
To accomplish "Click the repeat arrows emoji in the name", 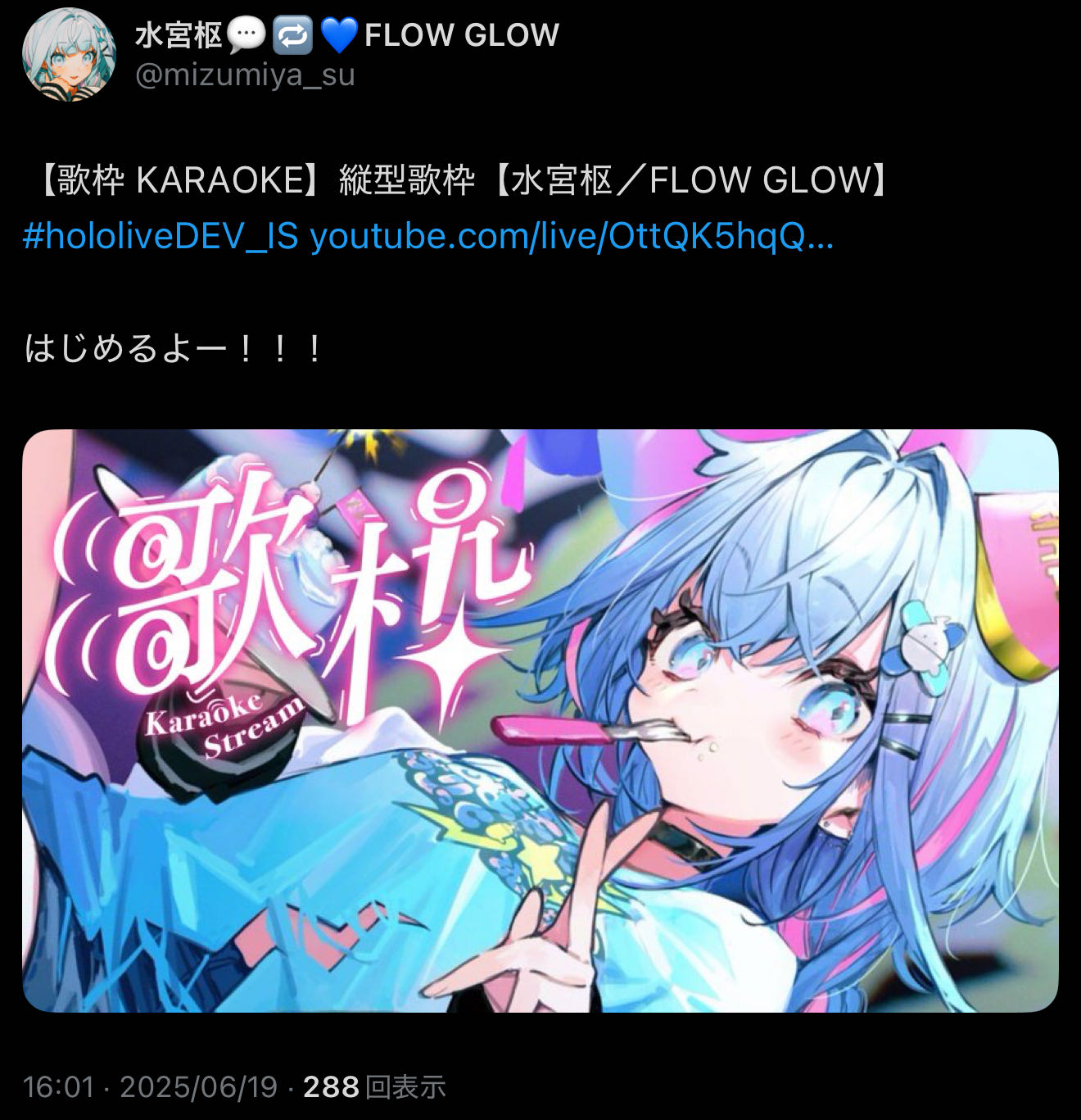I will (x=293, y=34).
